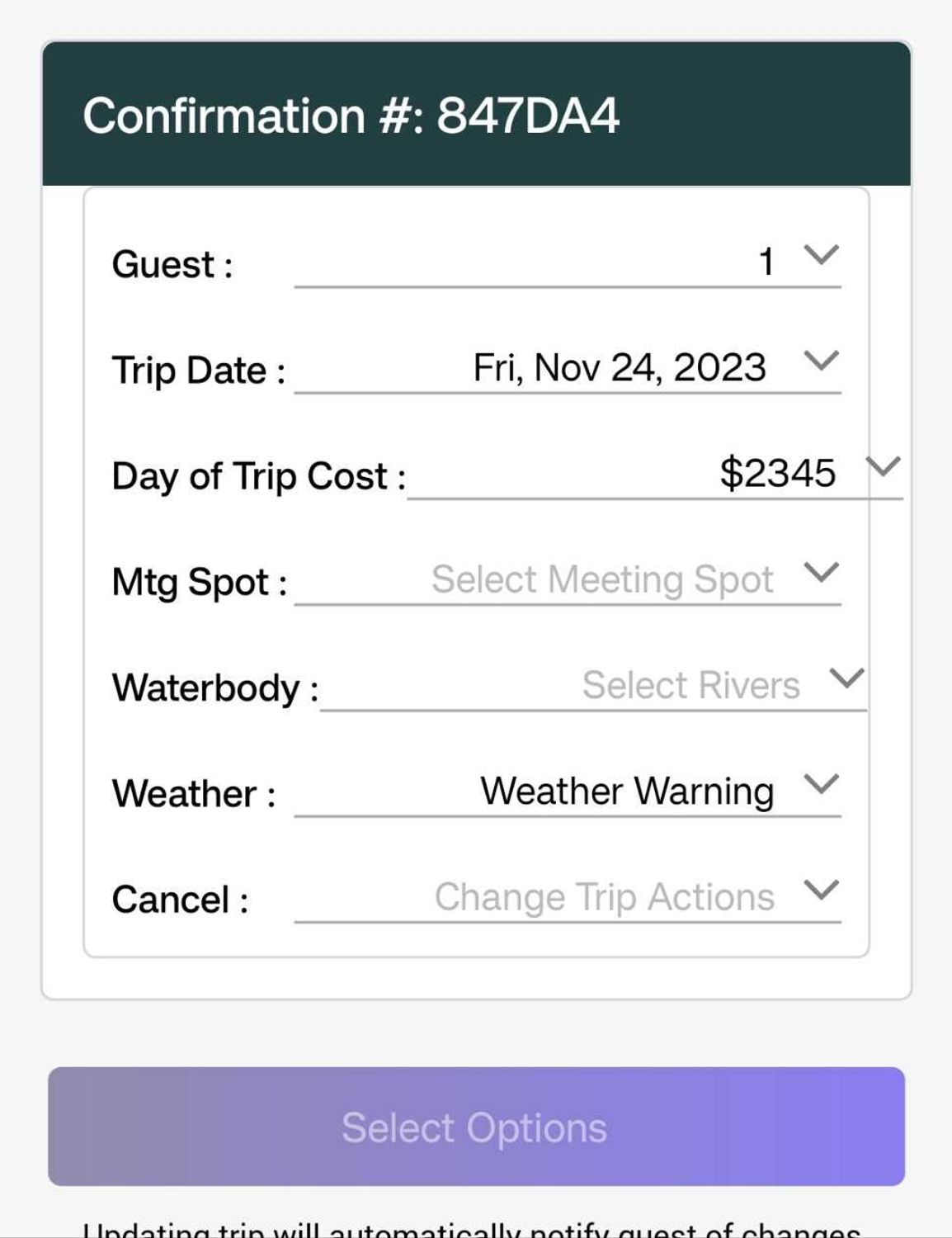Click the Guest dropdown chevron
This screenshot has width=952, height=1238.
coord(821,255)
